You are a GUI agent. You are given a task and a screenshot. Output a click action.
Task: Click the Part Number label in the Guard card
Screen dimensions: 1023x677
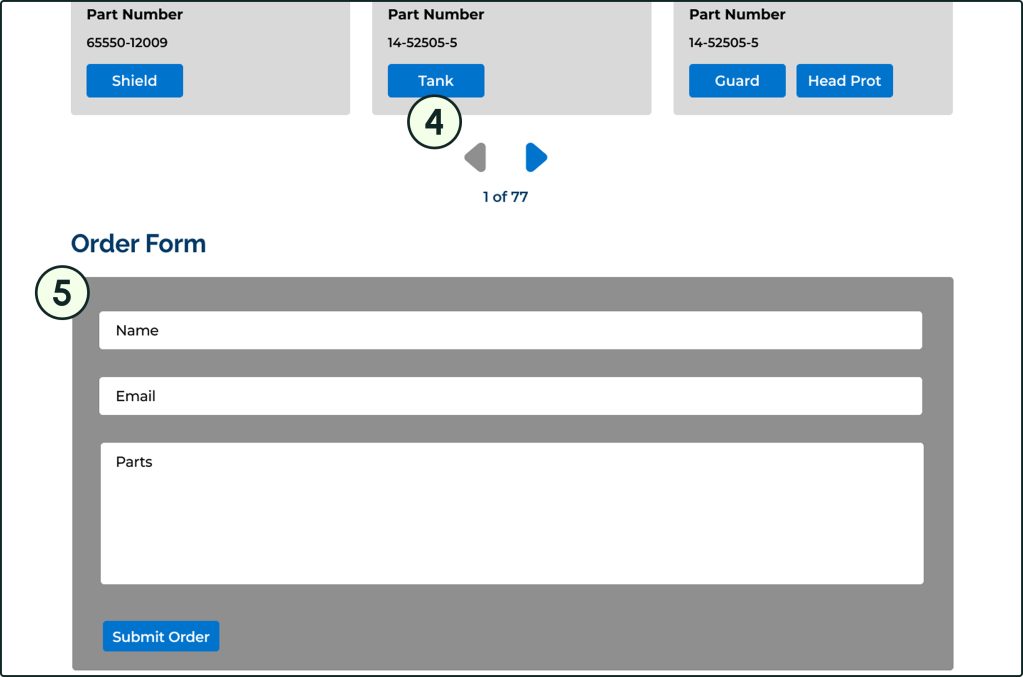click(737, 15)
